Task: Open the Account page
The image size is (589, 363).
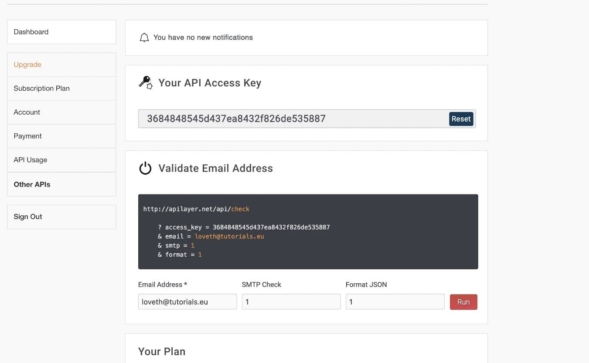Action: pyautogui.click(x=62, y=112)
